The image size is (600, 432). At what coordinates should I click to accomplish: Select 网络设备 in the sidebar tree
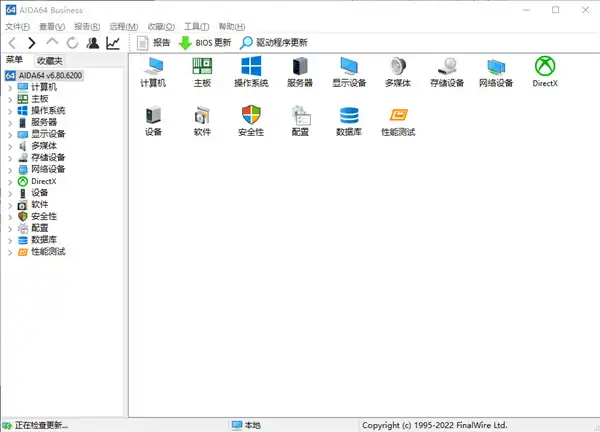click(48, 169)
